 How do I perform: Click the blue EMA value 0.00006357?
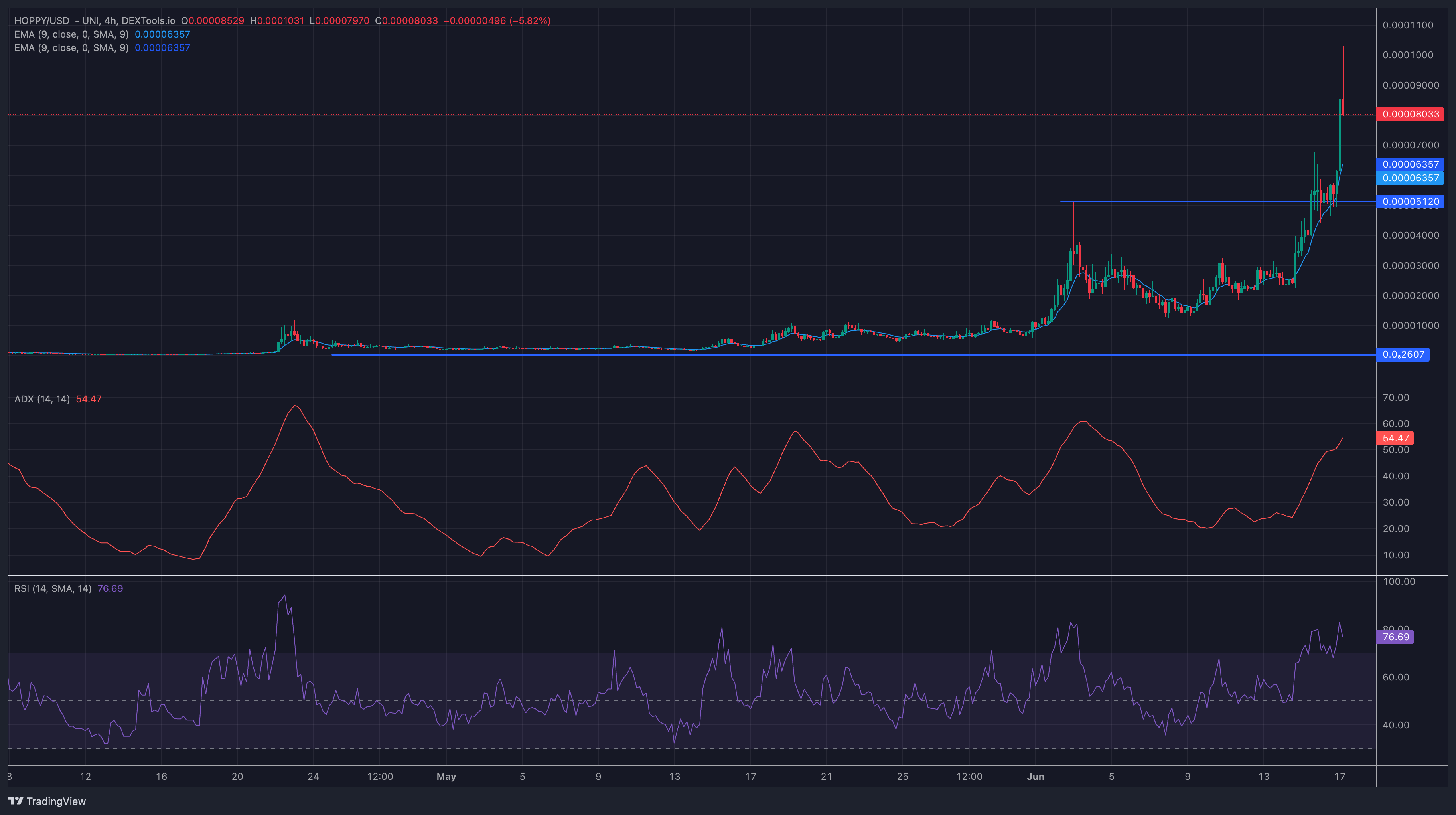[x=1410, y=164]
